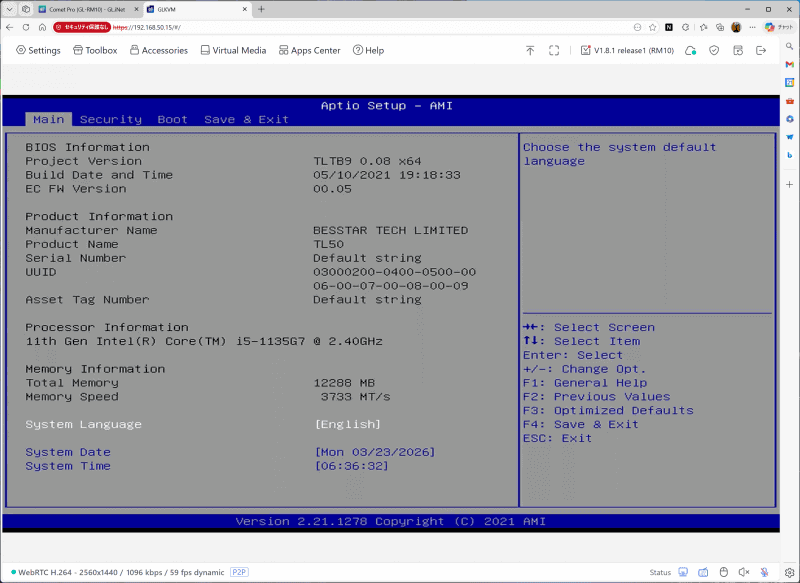The height and width of the screenshot is (583, 800).
Task: Click the EC FW Version value 00.05
Action: tap(332, 189)
